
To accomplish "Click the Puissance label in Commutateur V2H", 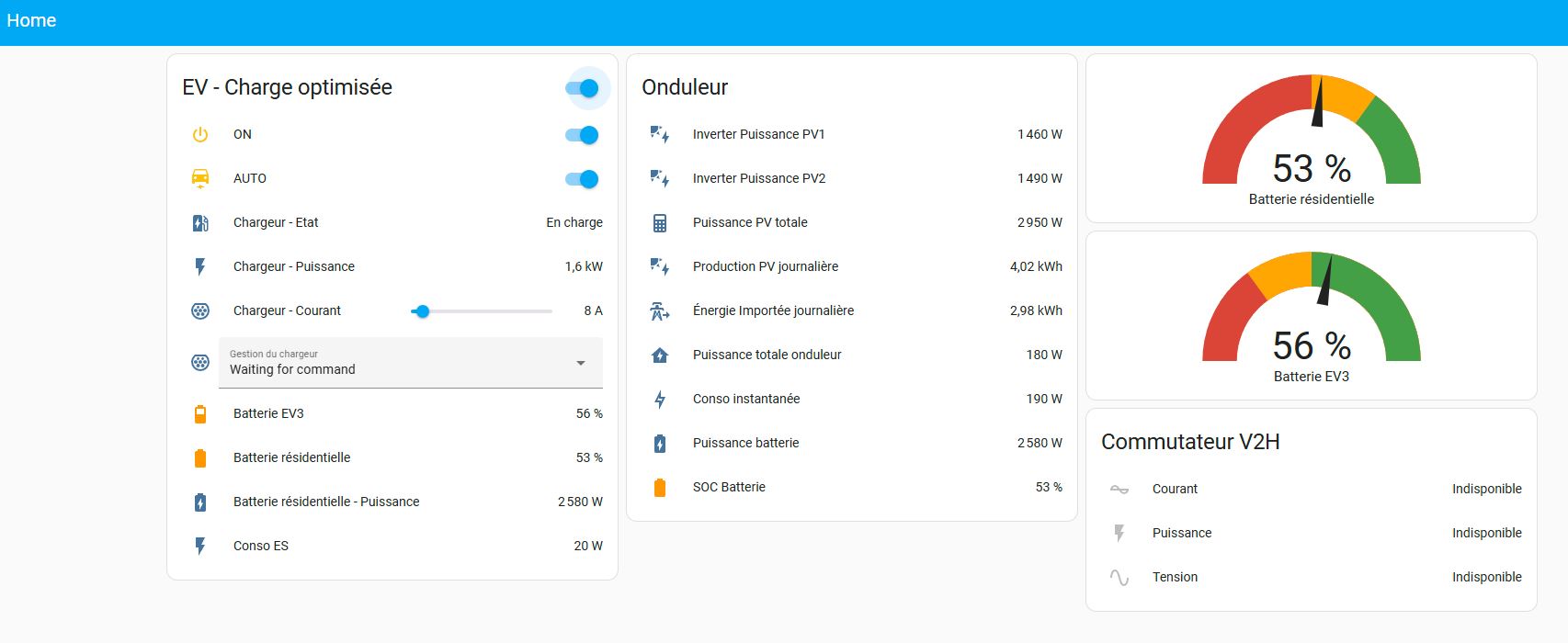I will 1182,533.
